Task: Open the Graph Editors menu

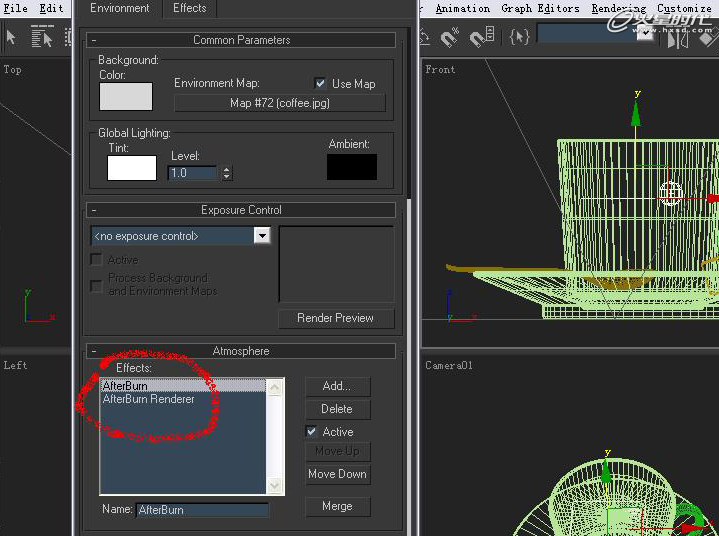Action: pos(540,8)
